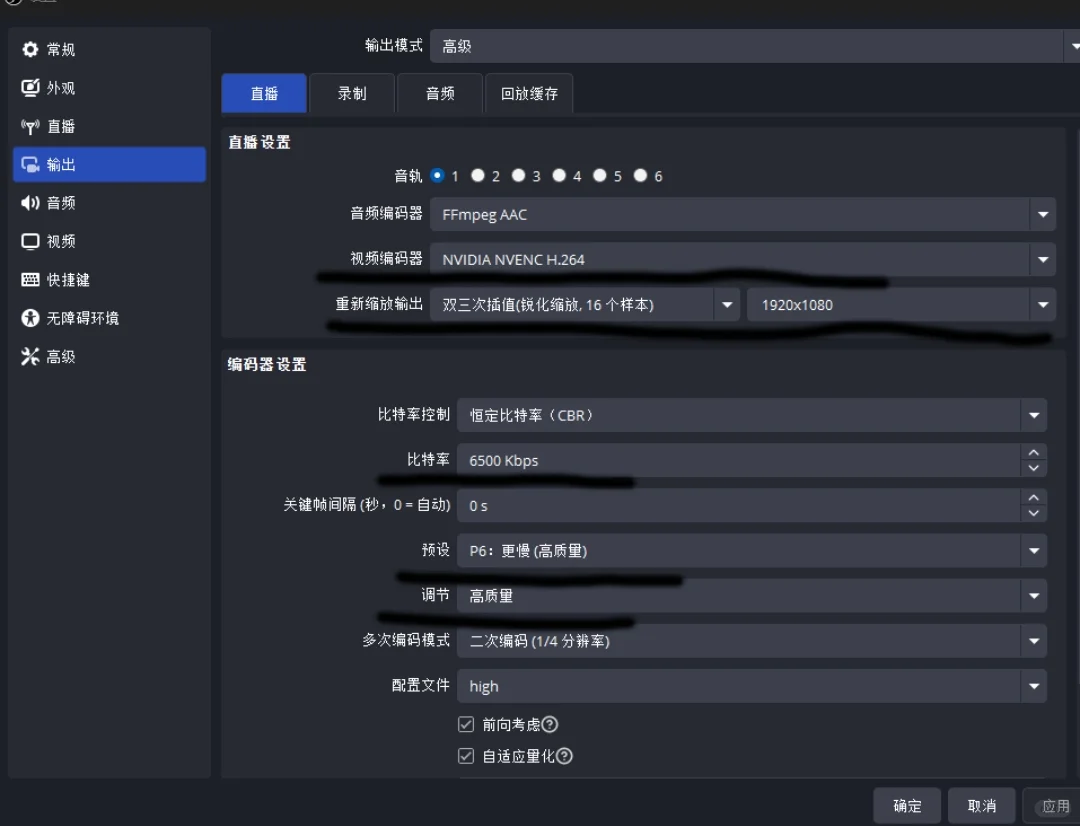Switch to the 录制 (Recording) tab
Image resolution: width=1080 pixels, height=826 pixels.
[x=352, y=93]
